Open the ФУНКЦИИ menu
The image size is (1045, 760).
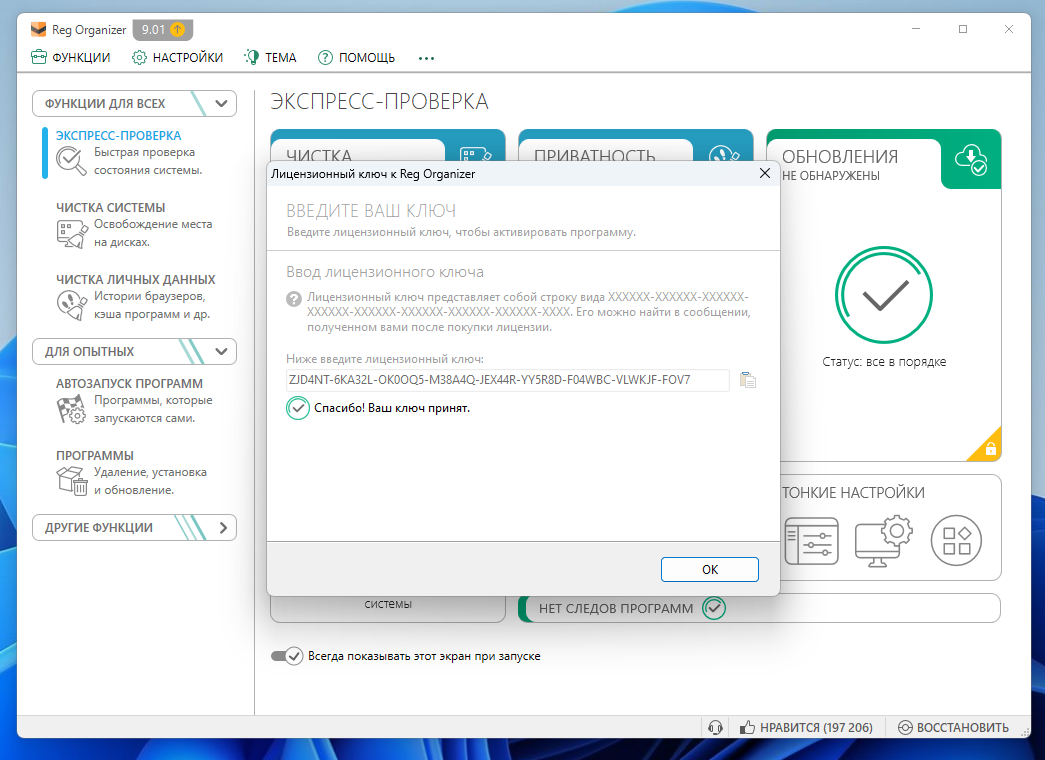pos(71,57)
